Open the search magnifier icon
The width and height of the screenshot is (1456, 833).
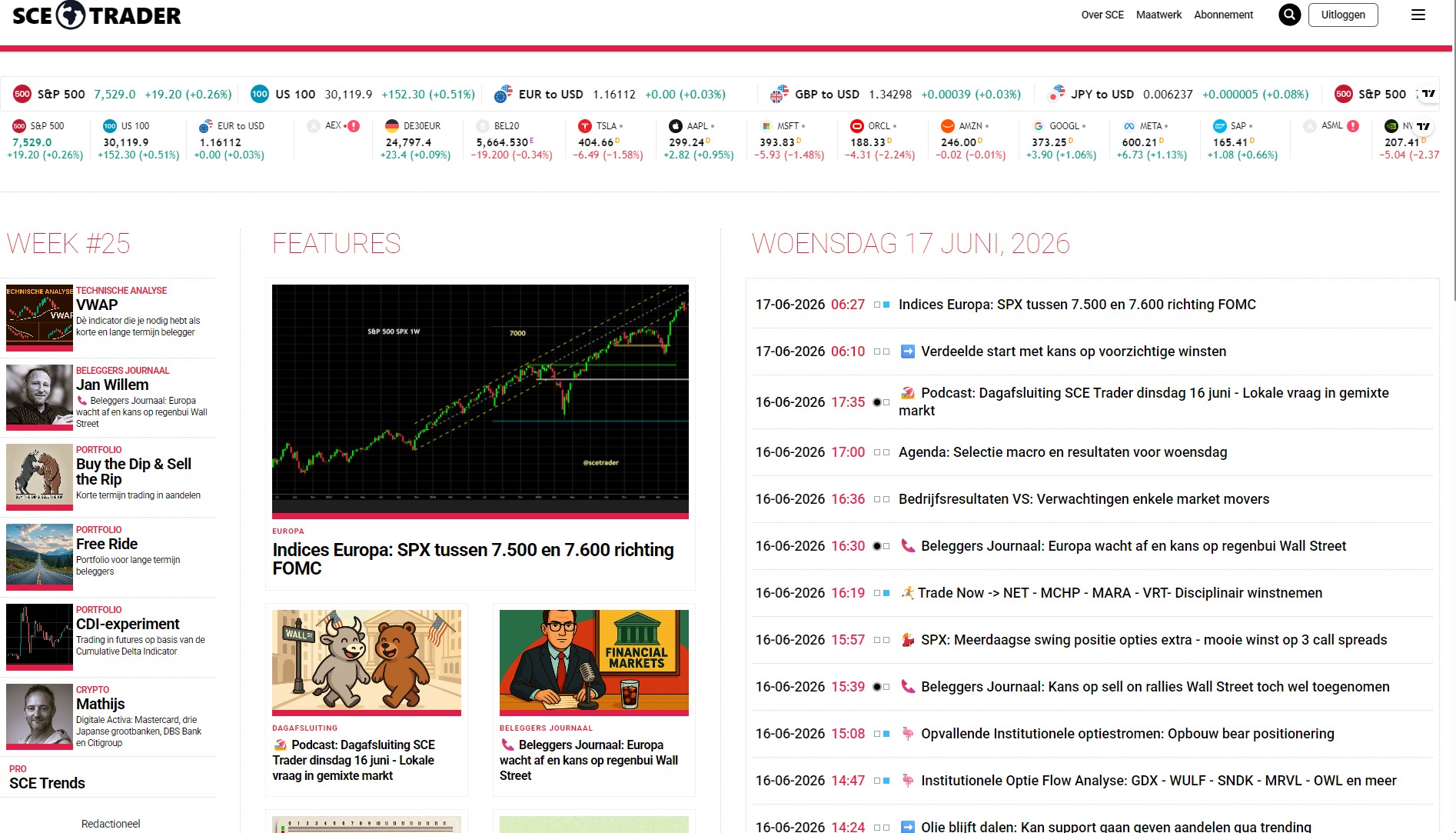click(x=1289, y=15)
